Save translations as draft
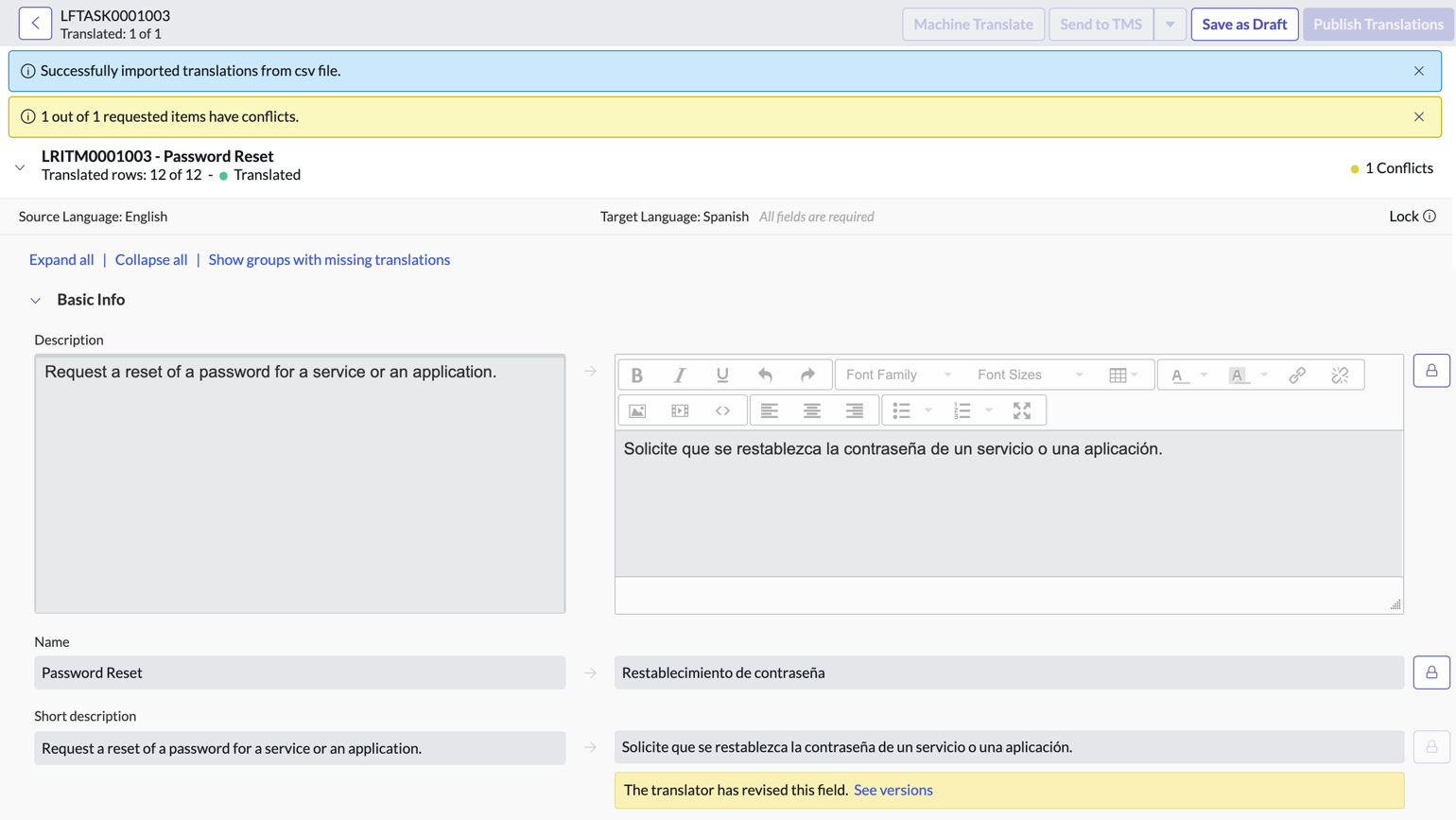This screenshot has width=1456, height=820. pos(1244,25)
